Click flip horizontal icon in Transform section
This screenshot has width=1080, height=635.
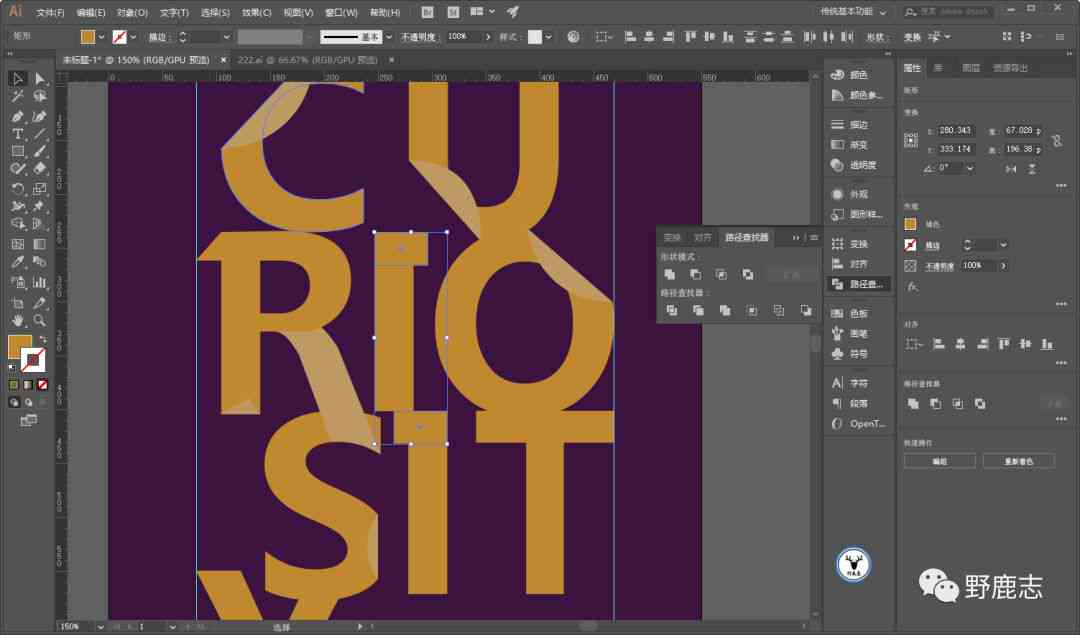tap(1010, 169)
